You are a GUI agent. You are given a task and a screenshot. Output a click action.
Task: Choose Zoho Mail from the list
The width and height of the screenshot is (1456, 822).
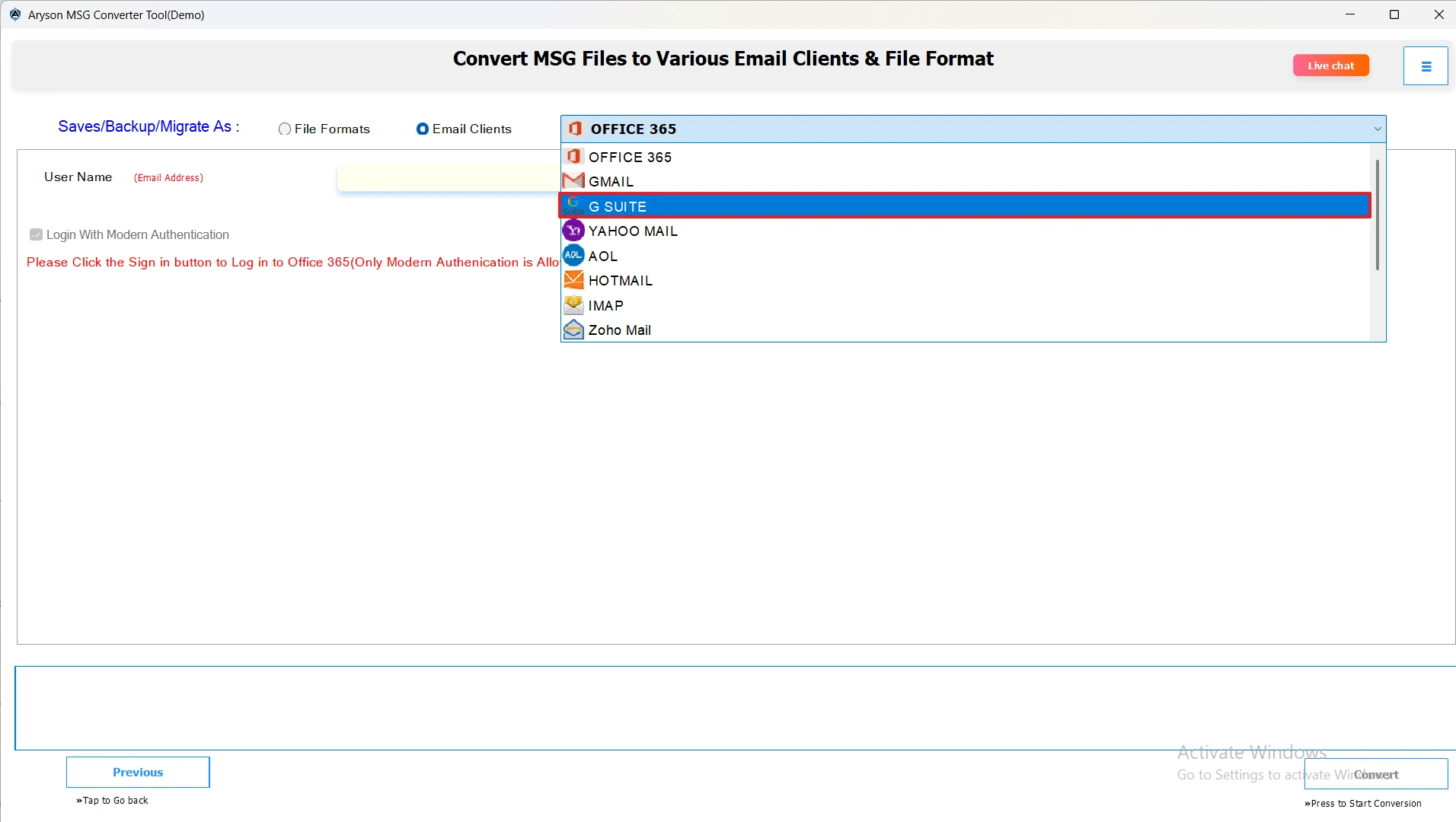[x=965, y=330]
